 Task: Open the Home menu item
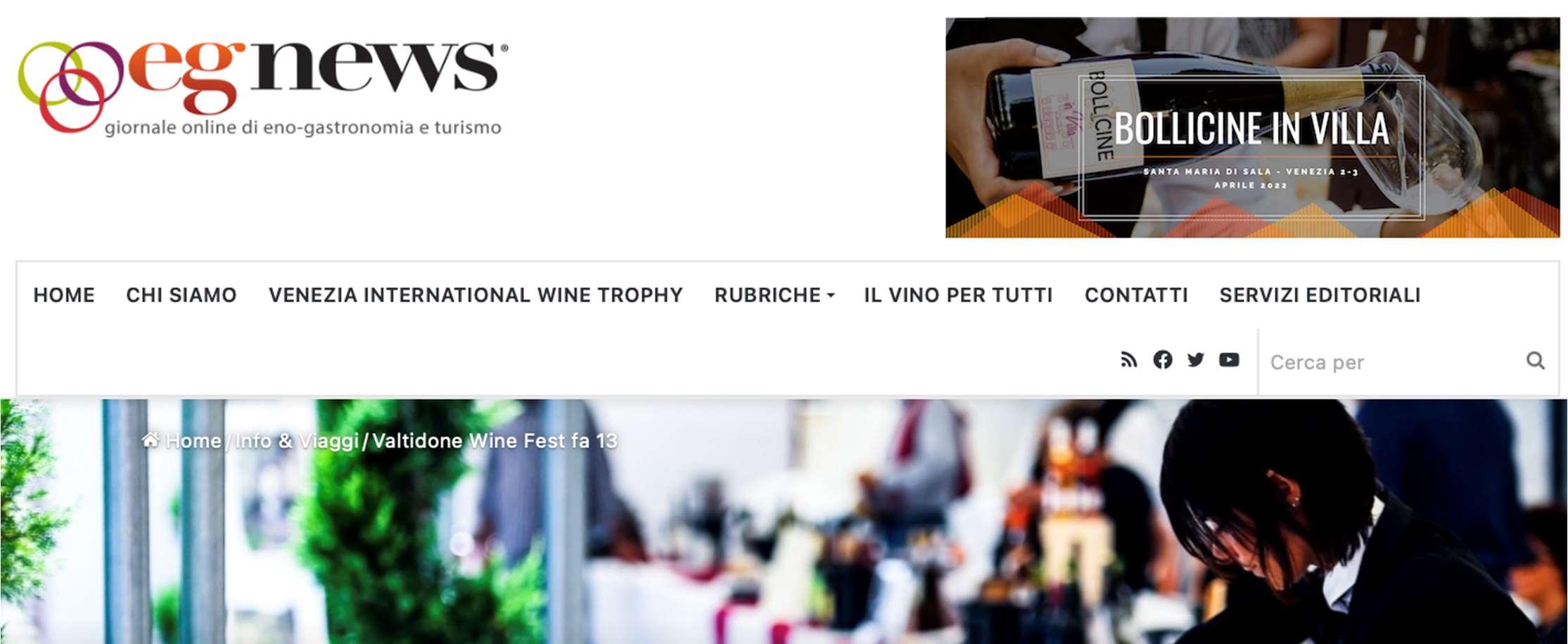pos(64,295)
